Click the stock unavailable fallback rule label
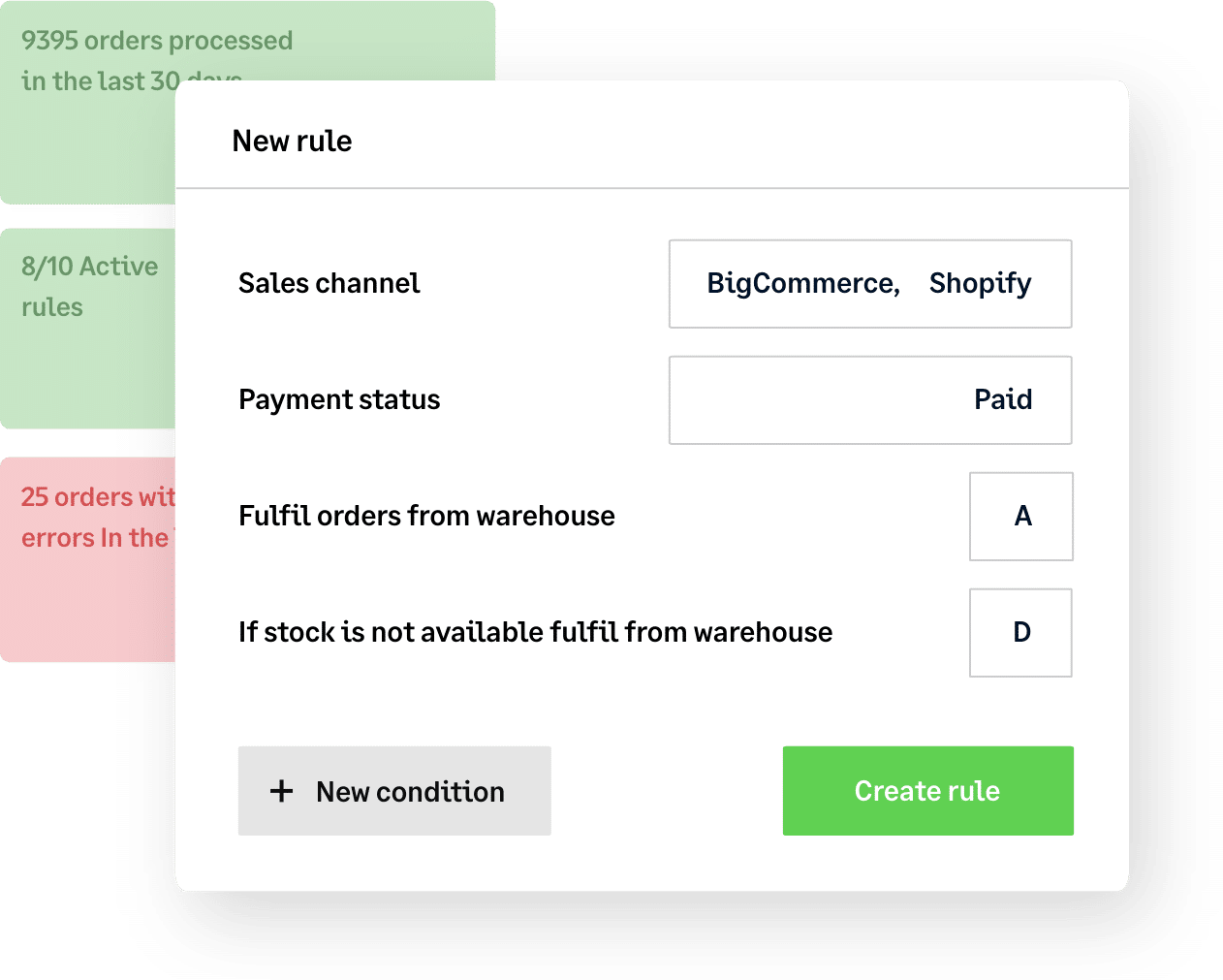Image resolution: width=1223 pixels, height=980 pixels. tap(535, 632)
